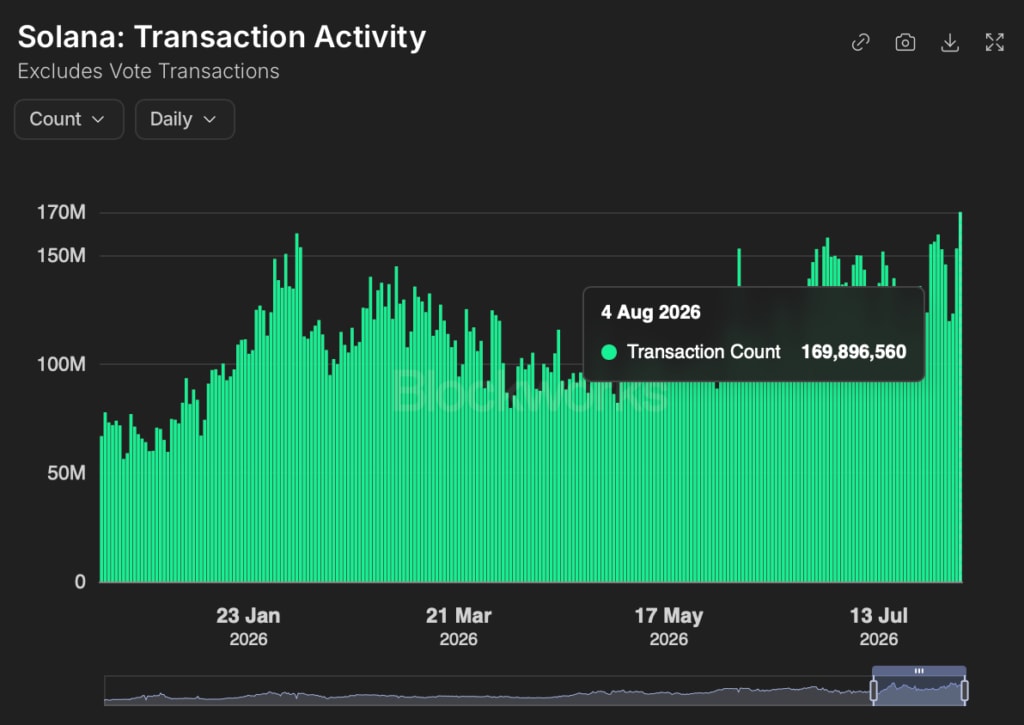Expand the chevron next to Daily

point(210,119)
